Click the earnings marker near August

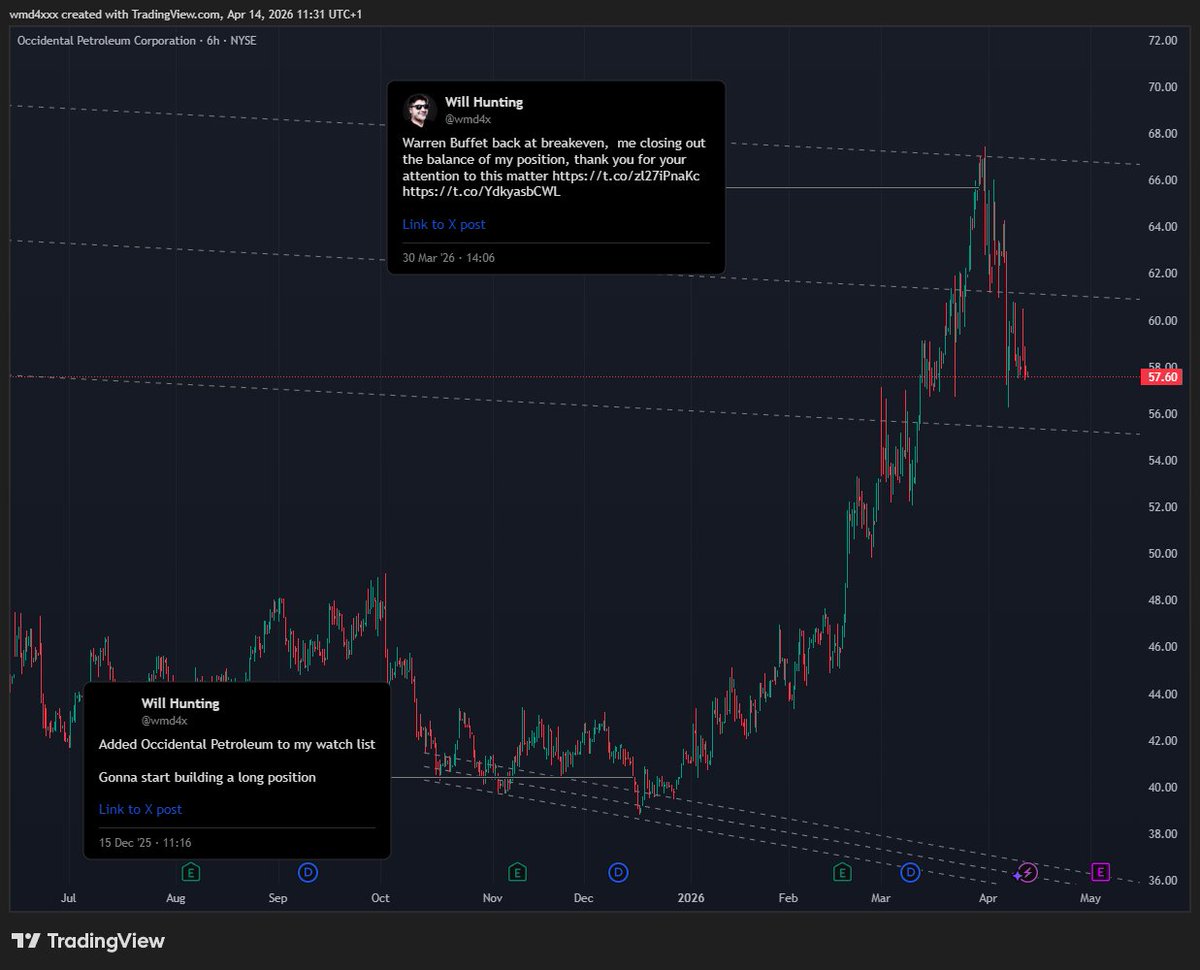191,872
